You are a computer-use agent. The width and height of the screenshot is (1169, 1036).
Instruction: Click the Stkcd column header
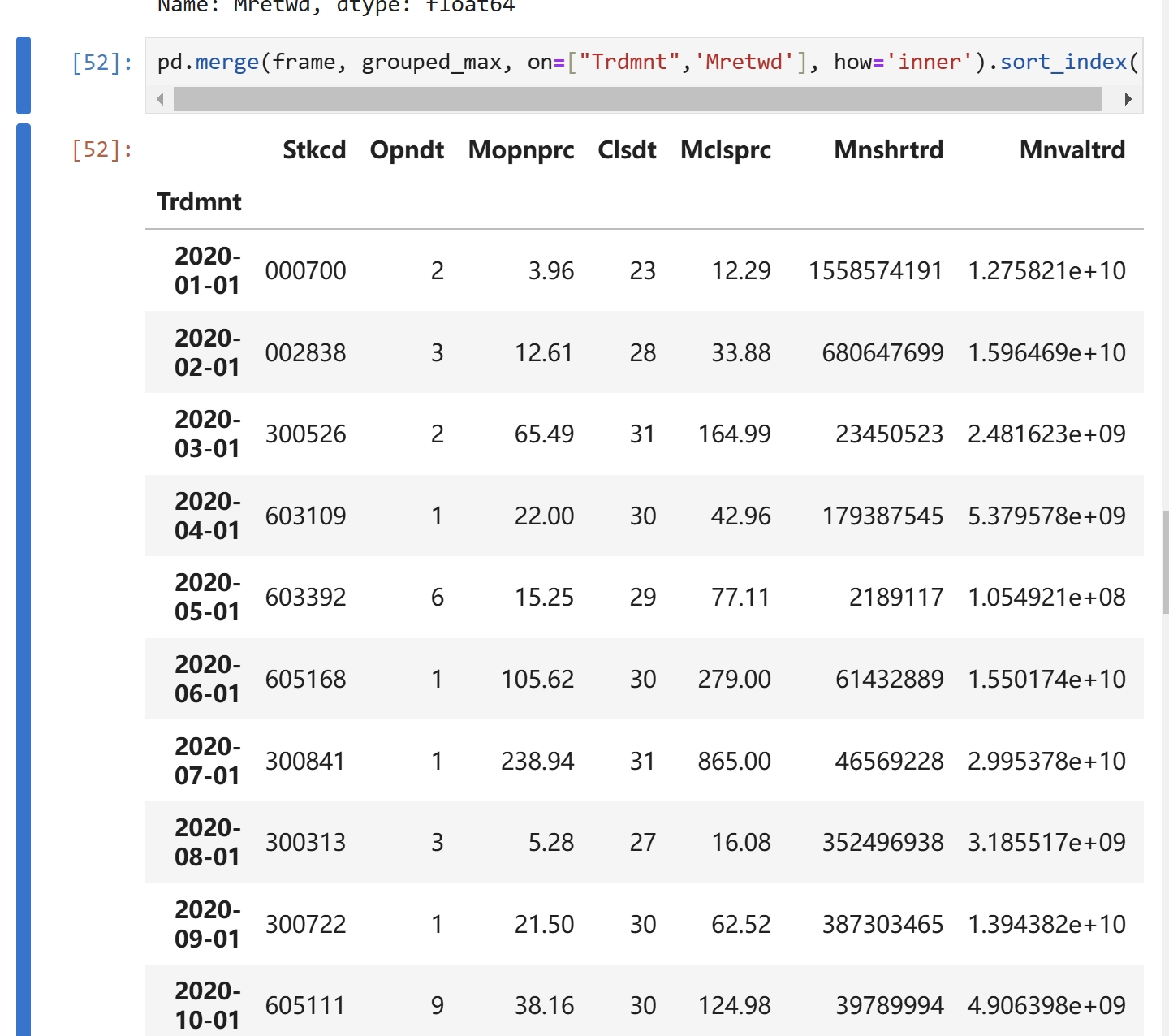click(x=314, y=150)
